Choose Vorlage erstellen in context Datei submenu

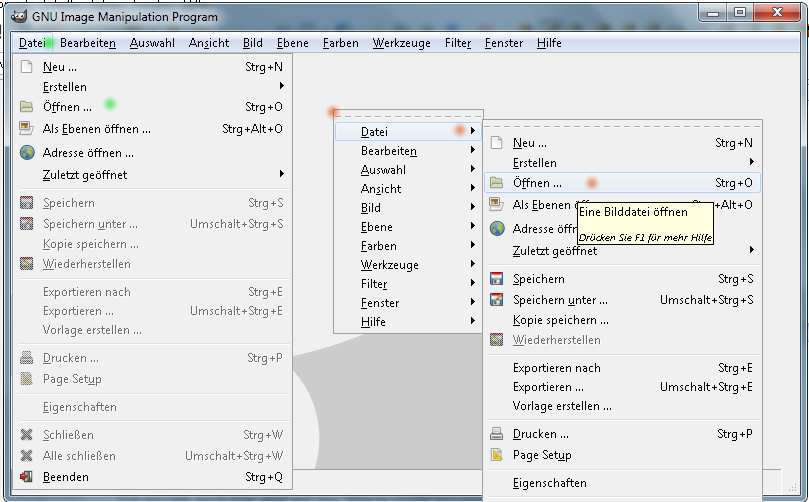click(623, 406)
